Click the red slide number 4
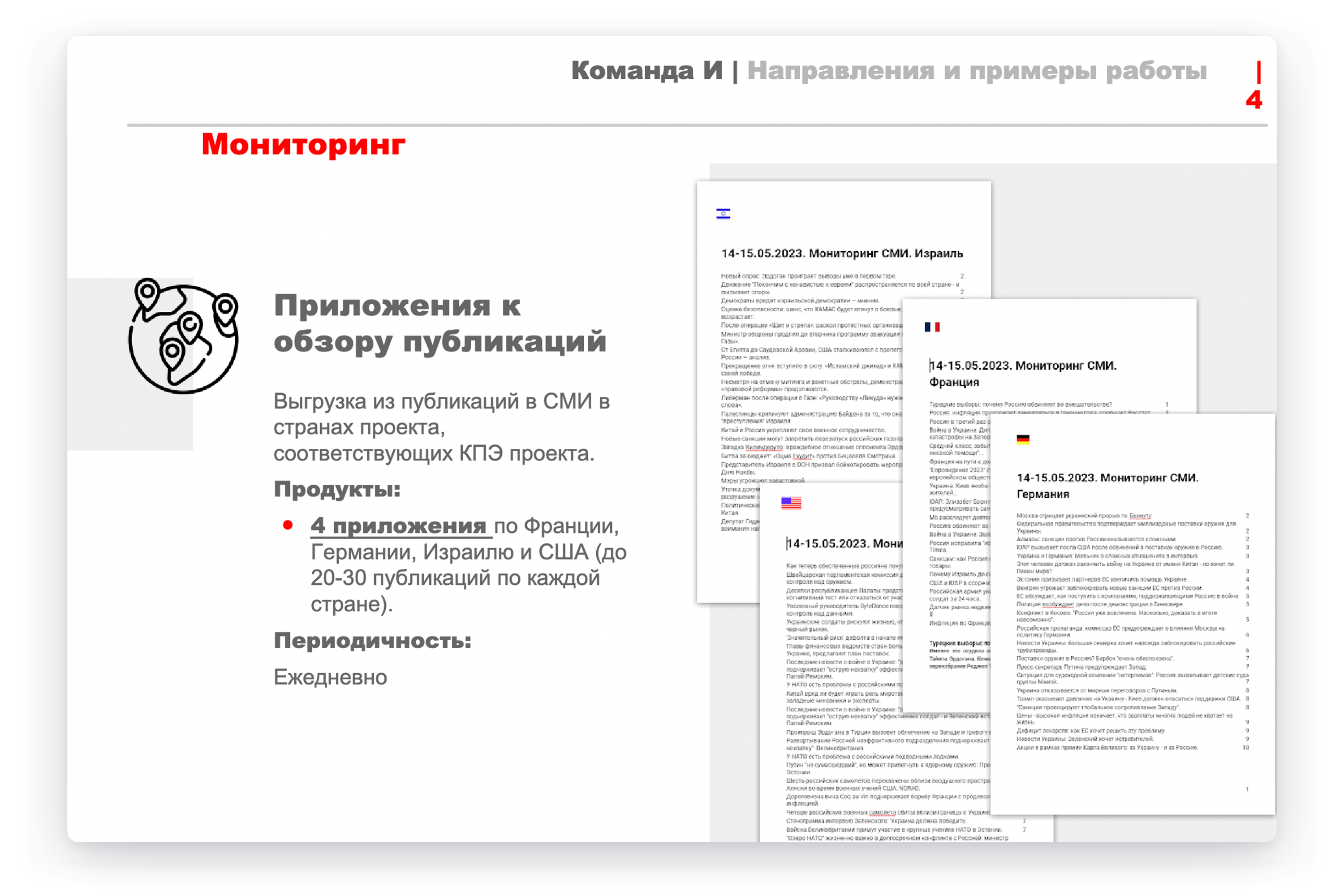 tap(1254, 100)
